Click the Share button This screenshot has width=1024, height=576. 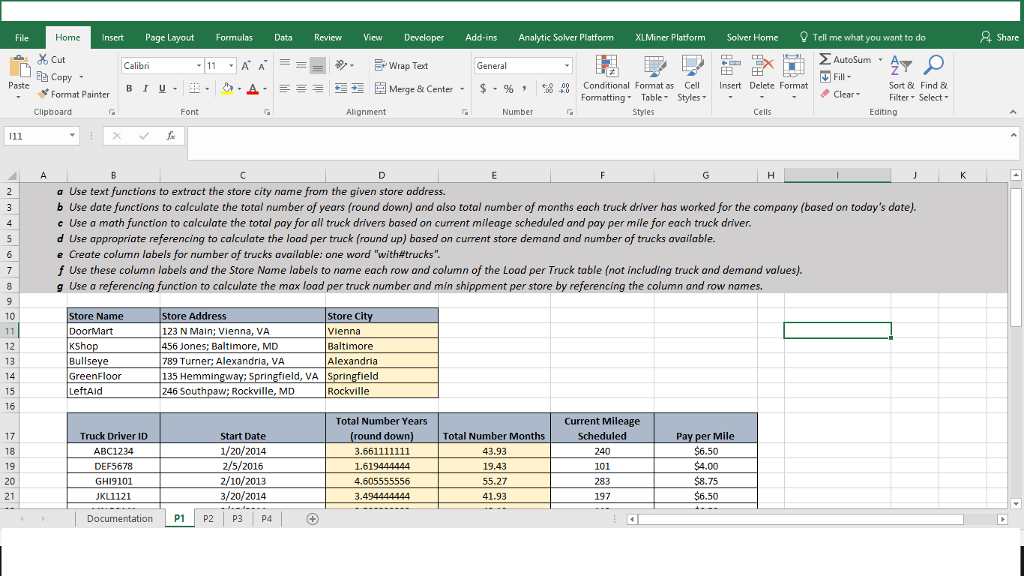click(x=999, y=37)
